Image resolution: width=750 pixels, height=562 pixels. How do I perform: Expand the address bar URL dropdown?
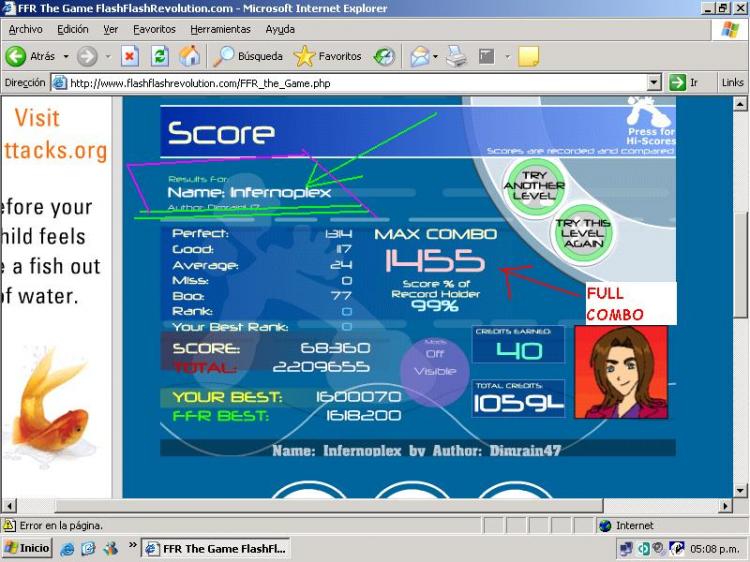pos(654,83)
